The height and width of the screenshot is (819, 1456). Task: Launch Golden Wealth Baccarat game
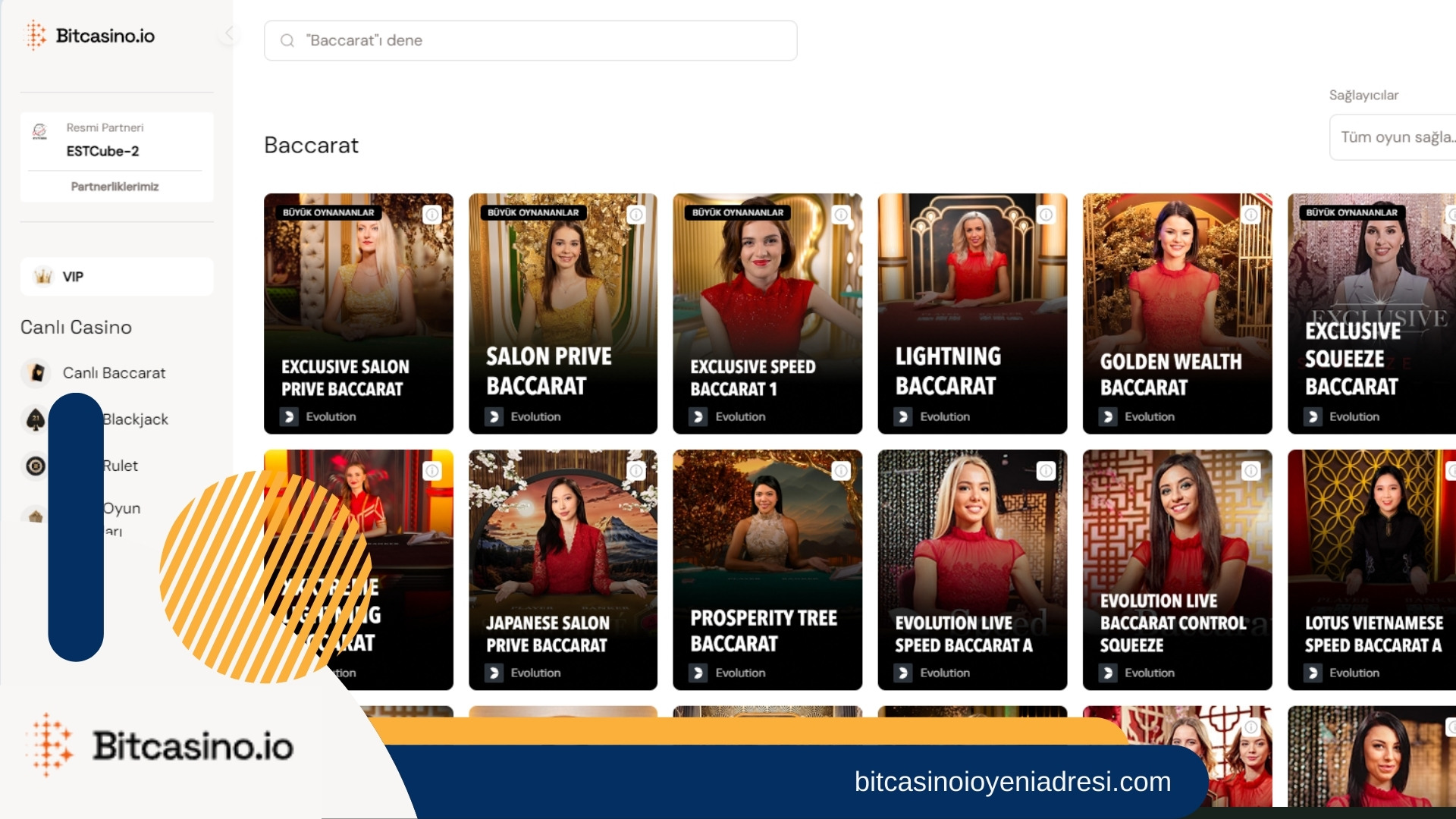[x=1177, y=313]
